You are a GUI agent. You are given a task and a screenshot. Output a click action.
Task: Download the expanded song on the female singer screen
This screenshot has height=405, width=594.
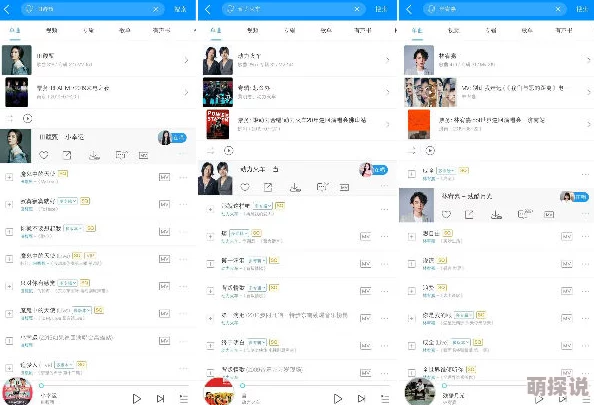point(94,155)
